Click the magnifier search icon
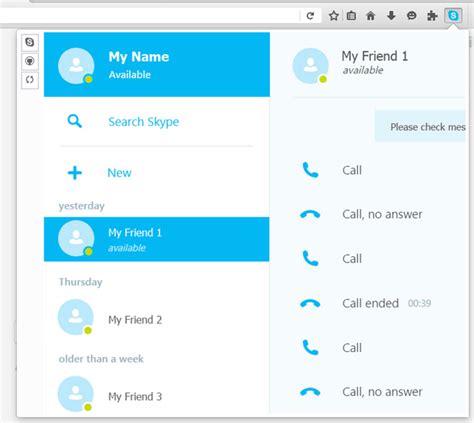 [x=74, y=121]
